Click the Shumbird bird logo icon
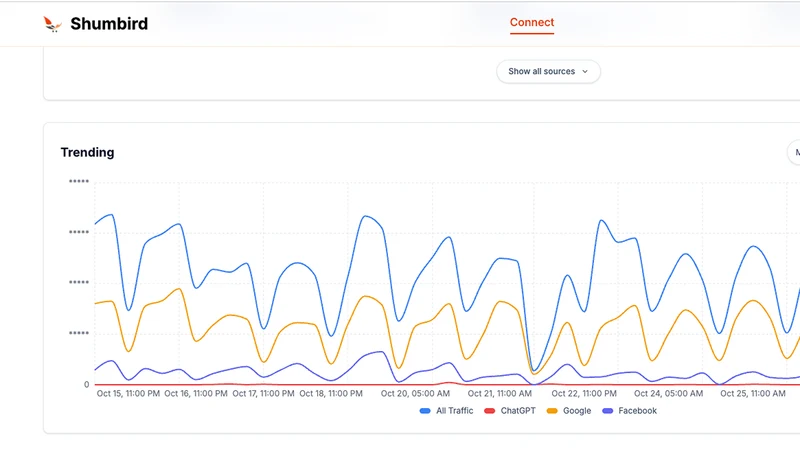Image resolution: width=800 pixels, height=450 pixels. 52,24
